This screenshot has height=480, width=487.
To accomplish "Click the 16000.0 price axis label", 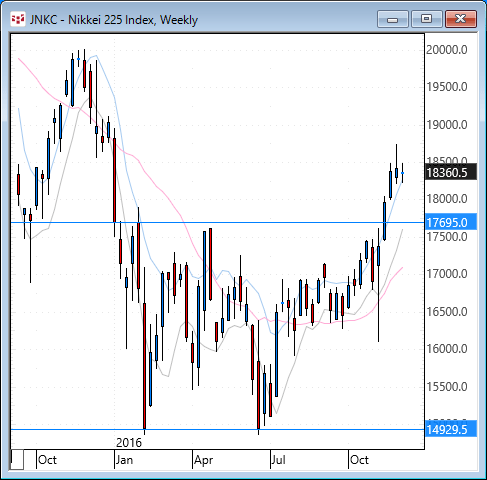I will point(447,349).
